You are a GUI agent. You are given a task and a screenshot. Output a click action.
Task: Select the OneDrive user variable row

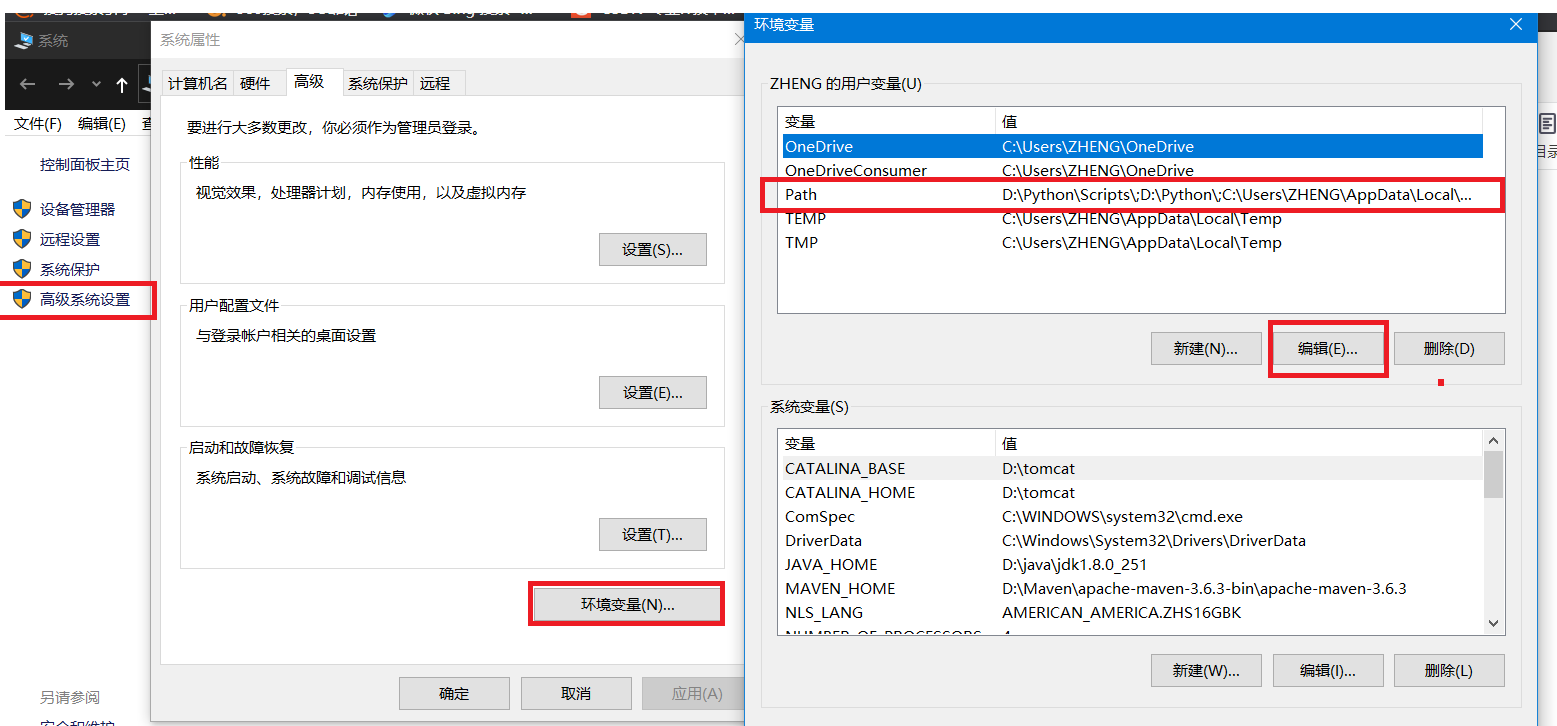coord(1132,146)
